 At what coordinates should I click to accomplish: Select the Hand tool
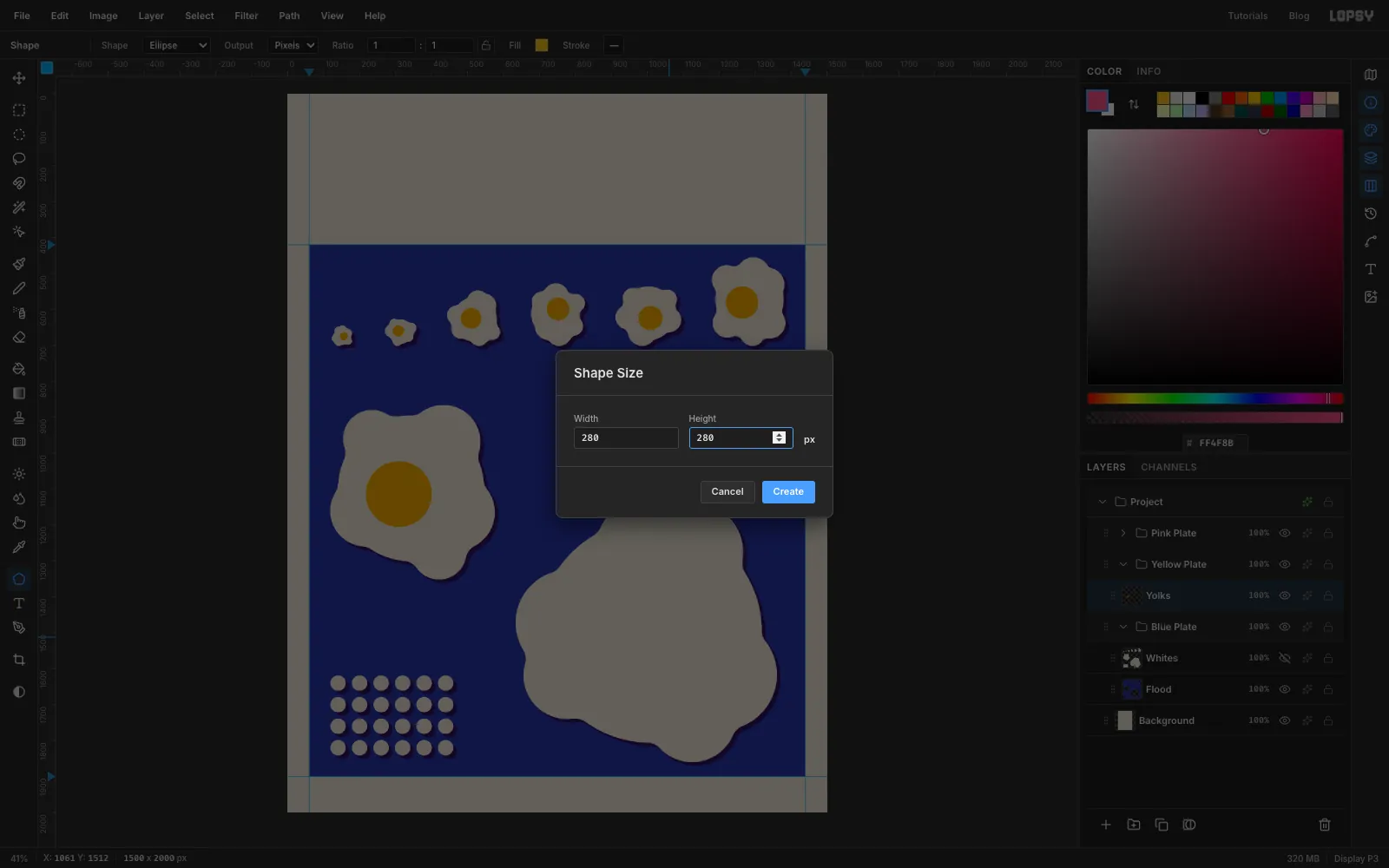(19, 523)
